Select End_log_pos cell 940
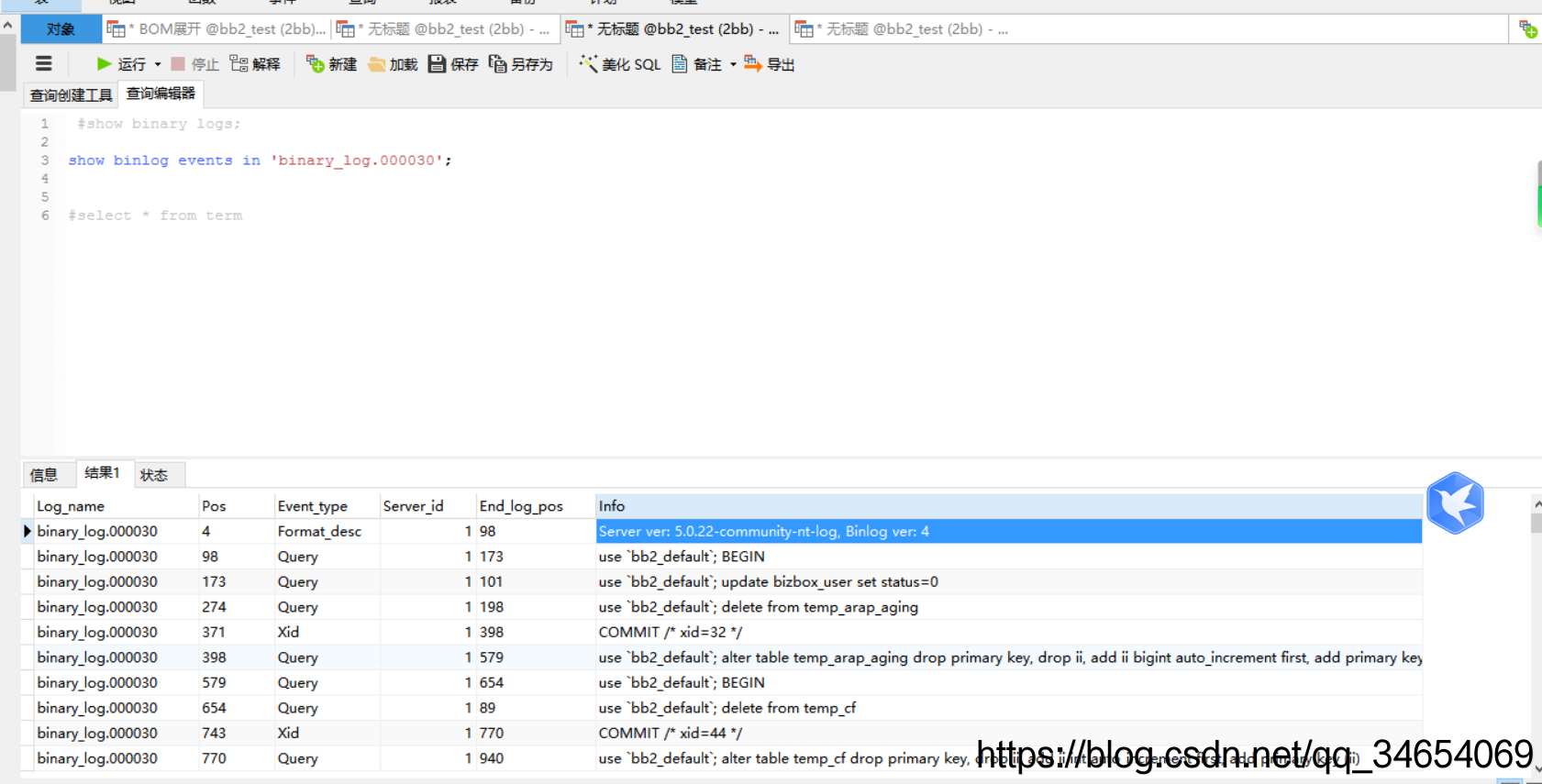 [536, 758]
